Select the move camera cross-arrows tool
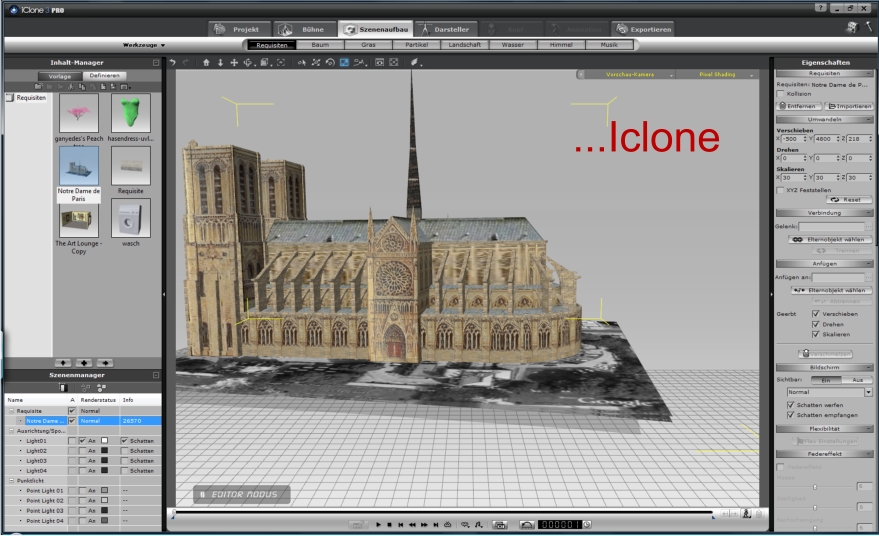This screenshot has height=536, width=879. [235, 63]
